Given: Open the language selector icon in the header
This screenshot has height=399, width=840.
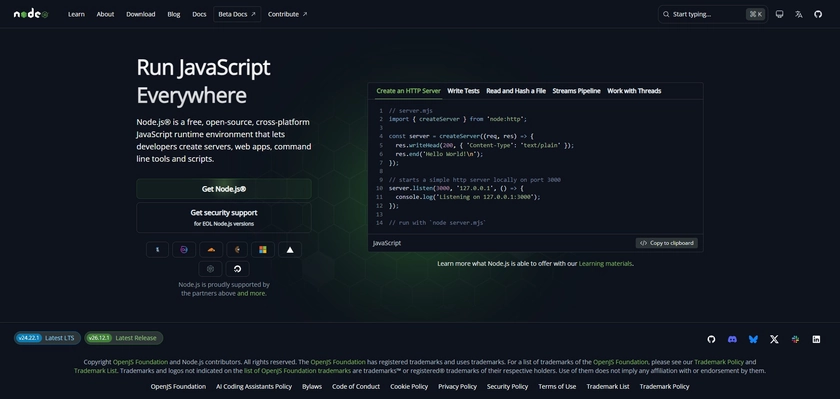Looking at the screenshot, I should (x=799, y=14).
